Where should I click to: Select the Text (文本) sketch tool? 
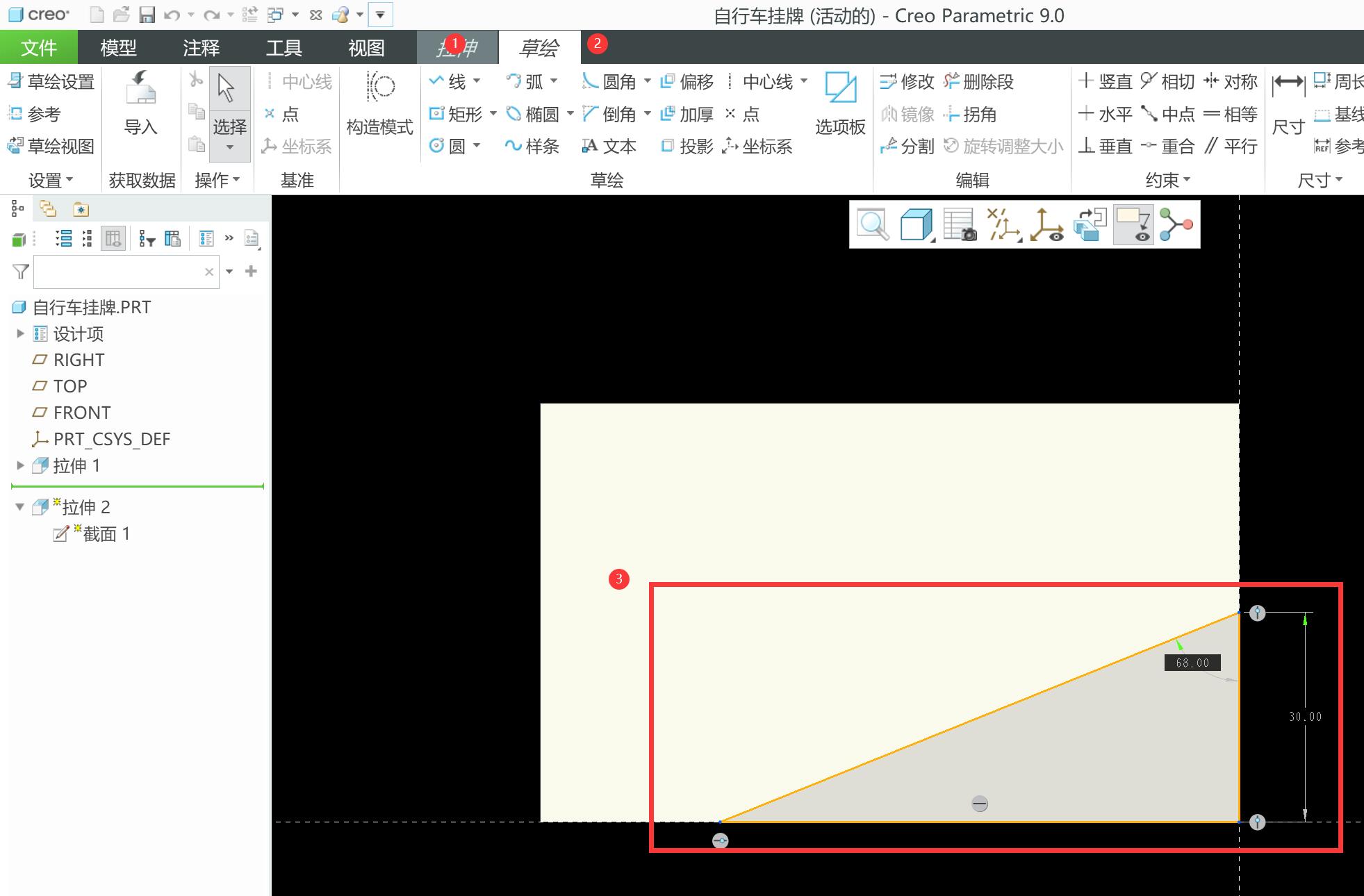click(x=609, y=146)
